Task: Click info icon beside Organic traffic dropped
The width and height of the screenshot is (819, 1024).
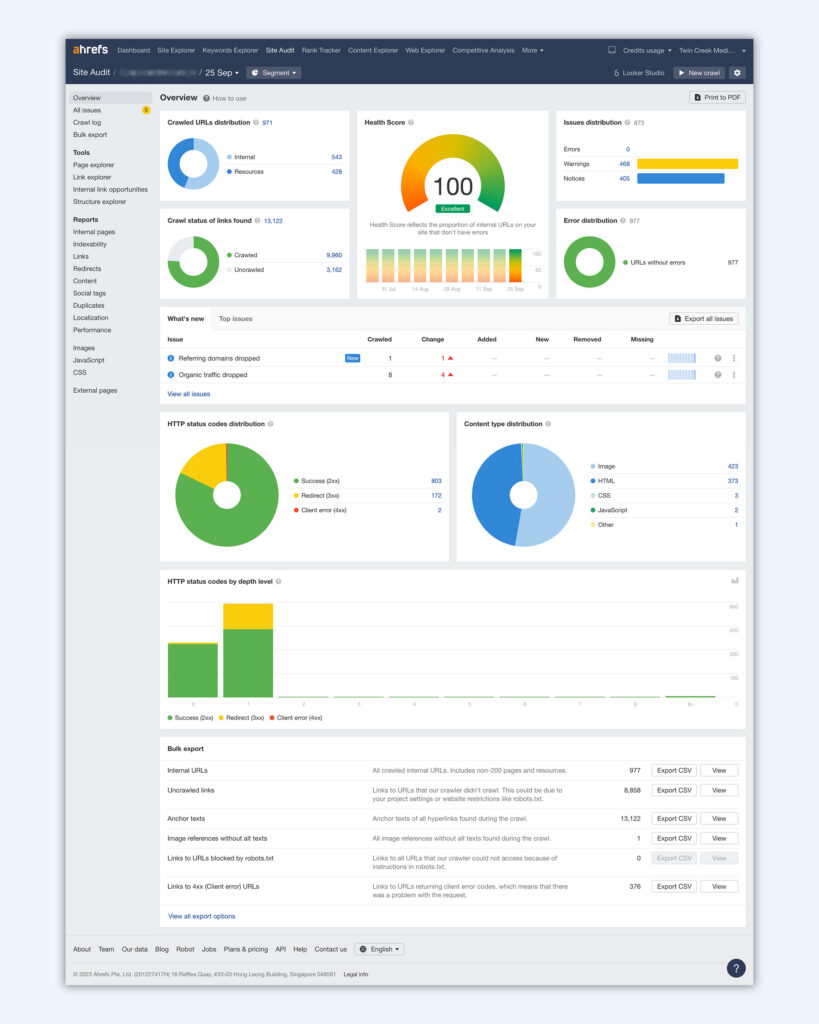Action: (171, 375)
